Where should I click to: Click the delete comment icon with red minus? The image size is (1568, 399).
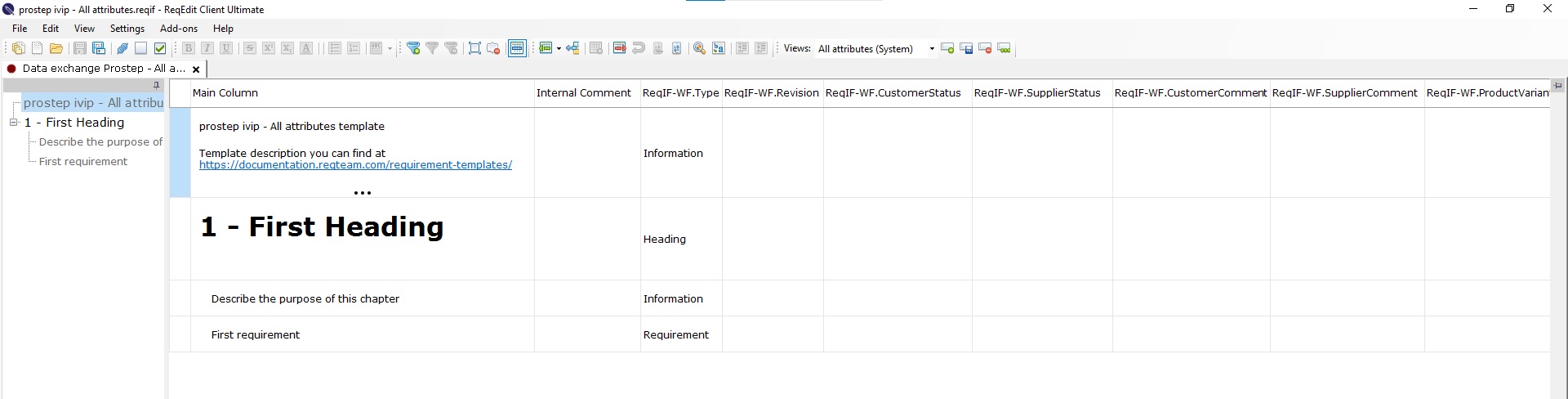(493, 48)
